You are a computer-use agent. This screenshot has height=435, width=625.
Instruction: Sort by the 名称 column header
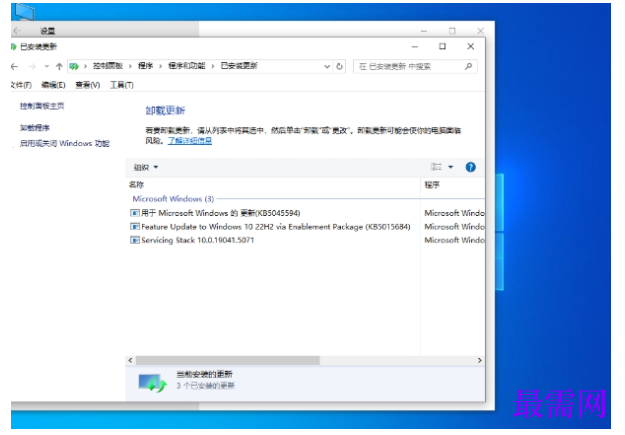(136, 185)
